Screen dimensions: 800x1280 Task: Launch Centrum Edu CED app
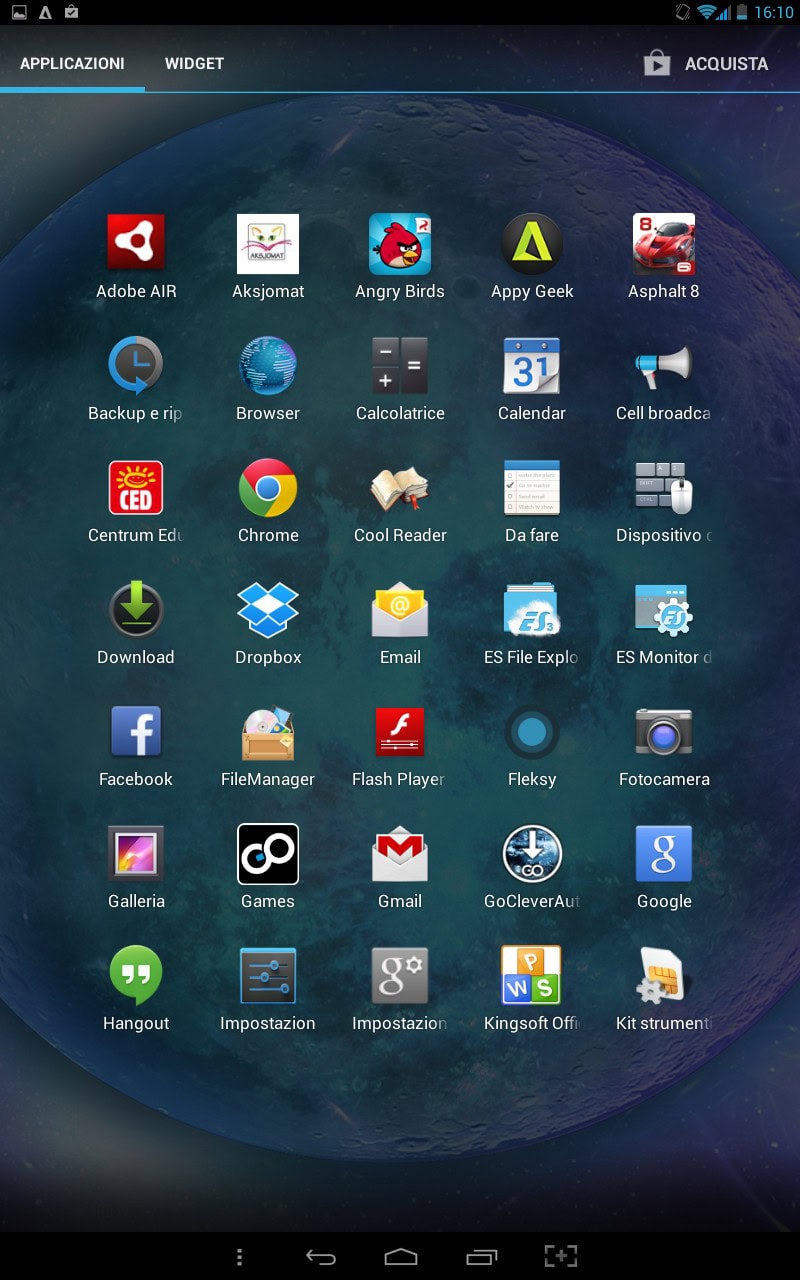(136, 502)
